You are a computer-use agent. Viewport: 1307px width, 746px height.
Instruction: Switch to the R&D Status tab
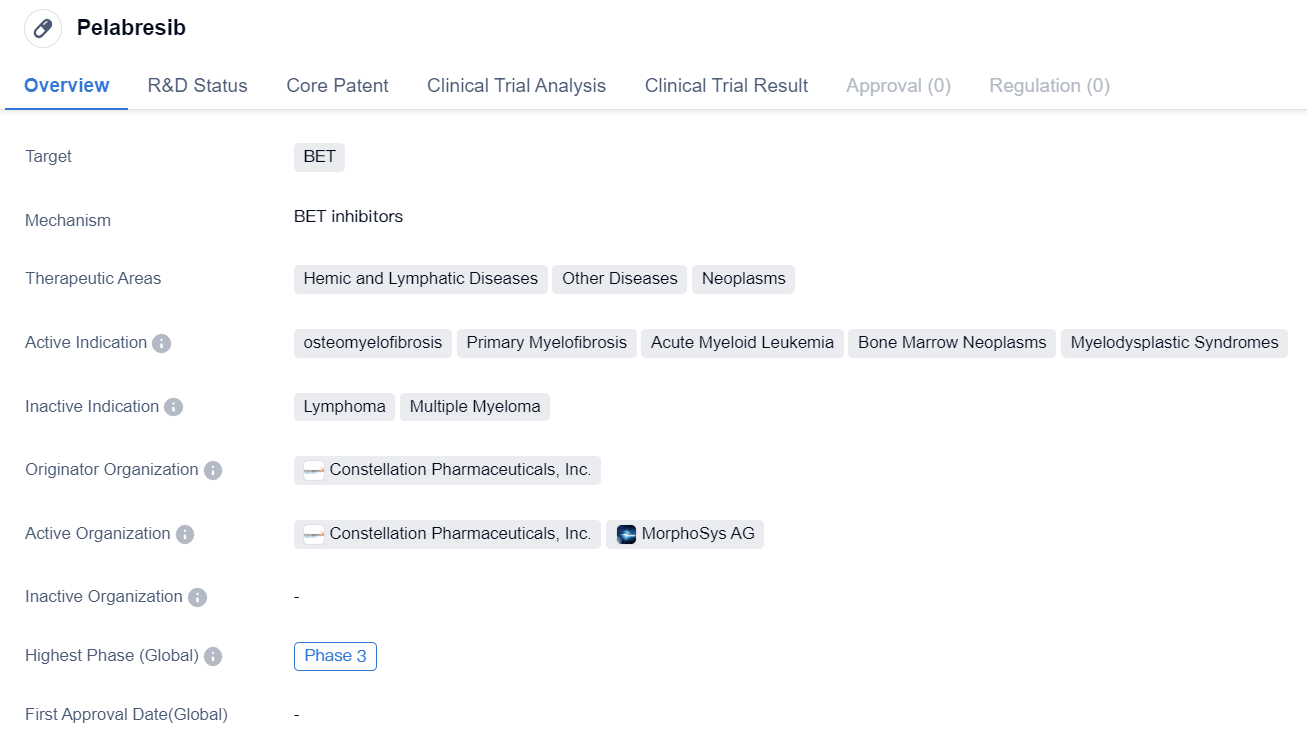point(197,85)
